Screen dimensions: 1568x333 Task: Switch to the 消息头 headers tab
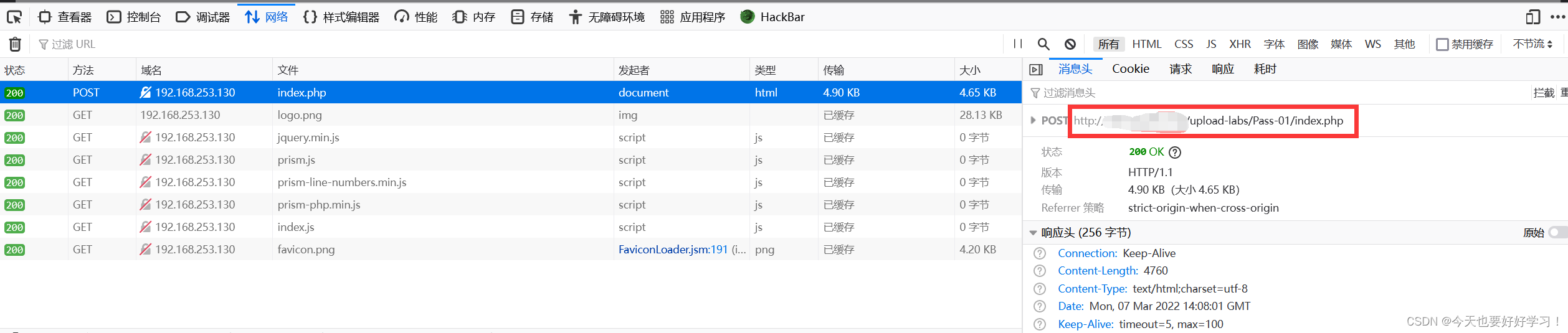point(1075,69)
